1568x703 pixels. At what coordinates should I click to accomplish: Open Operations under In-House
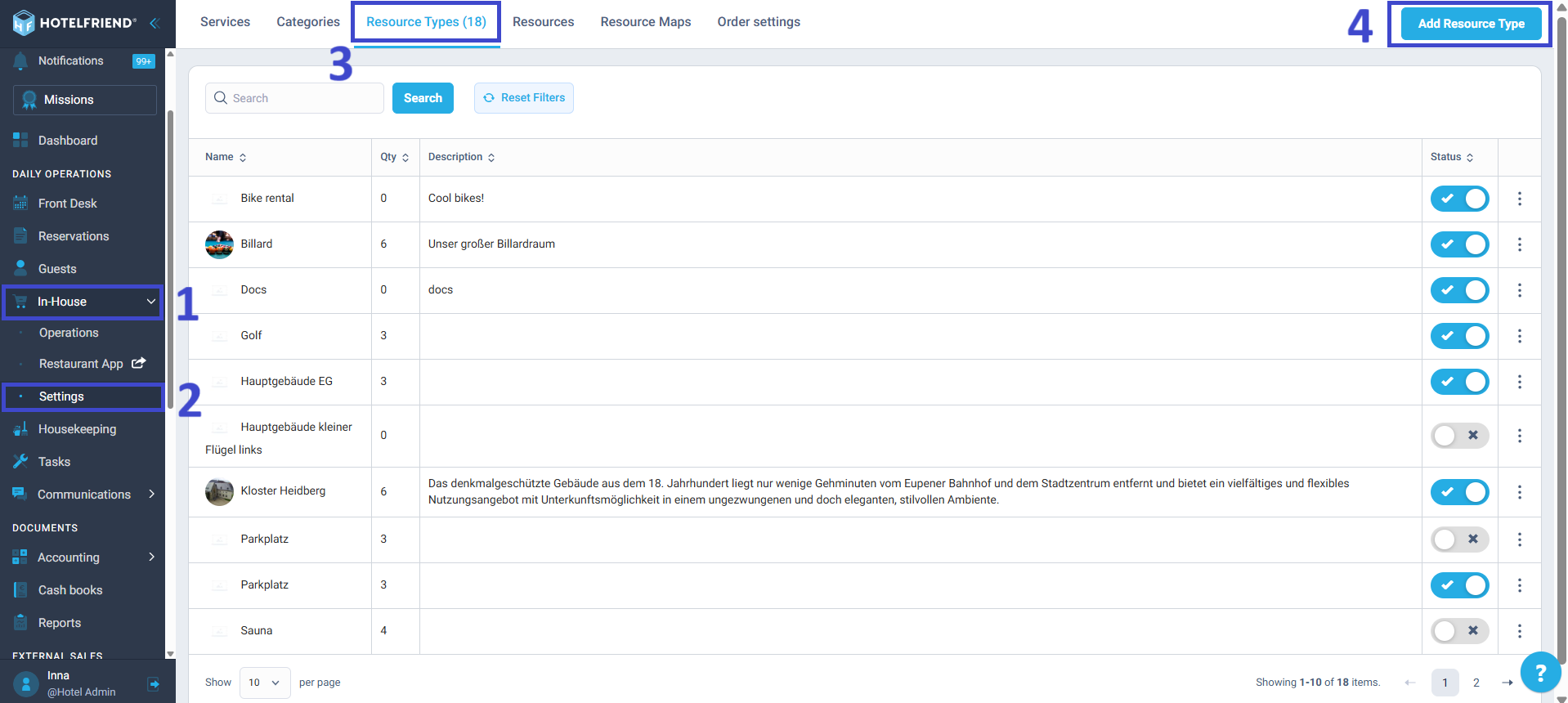(69, 333)
